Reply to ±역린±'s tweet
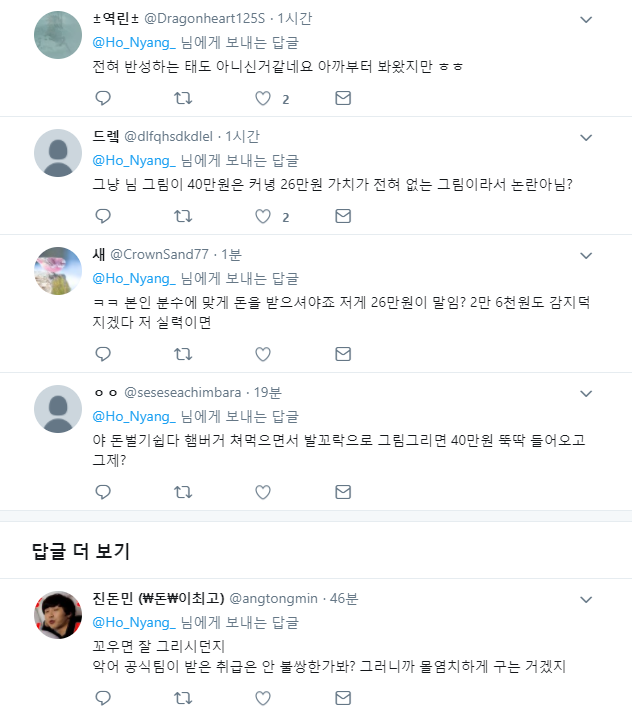Viewport: 632px width, 713px height. (x=102, y=98)
